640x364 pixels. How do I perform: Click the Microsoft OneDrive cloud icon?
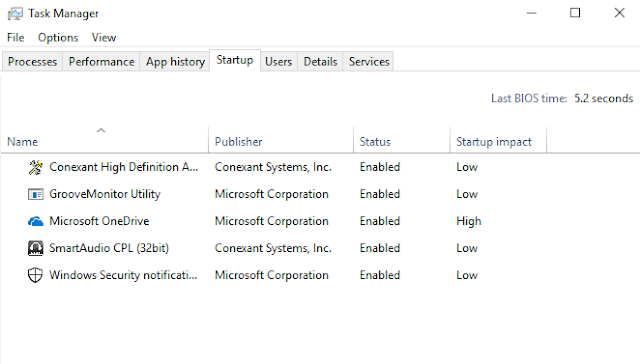[36, 221]
